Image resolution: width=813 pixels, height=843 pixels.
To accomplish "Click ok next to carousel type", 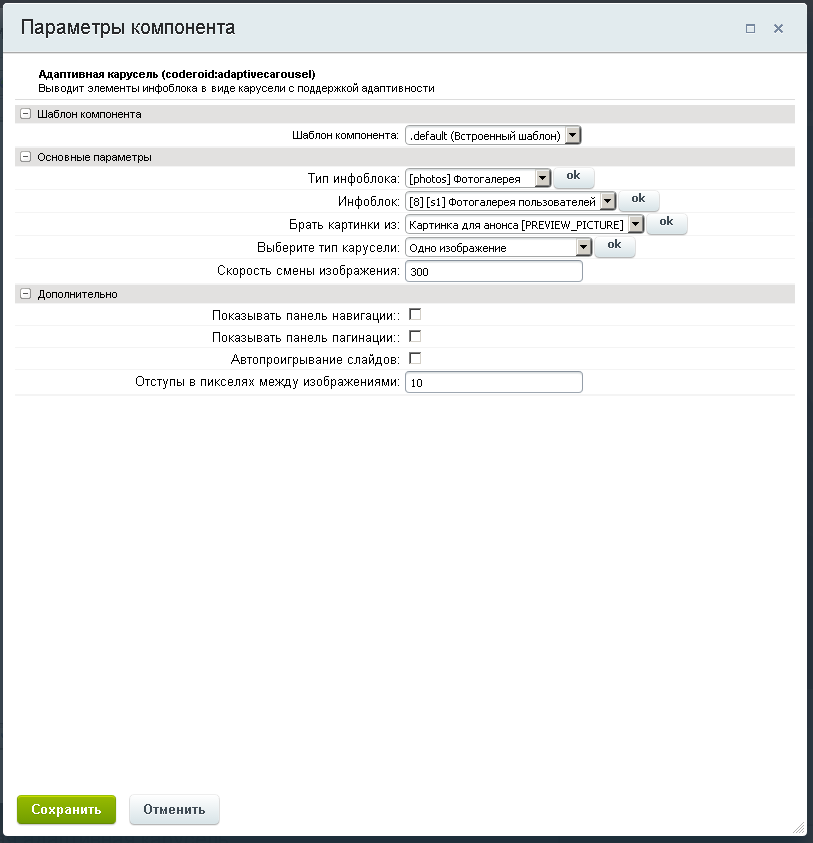I will 614,245.
